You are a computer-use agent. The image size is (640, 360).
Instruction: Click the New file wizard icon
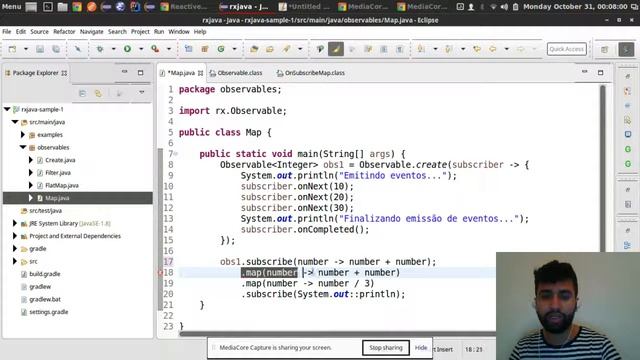tap(12, 49)
